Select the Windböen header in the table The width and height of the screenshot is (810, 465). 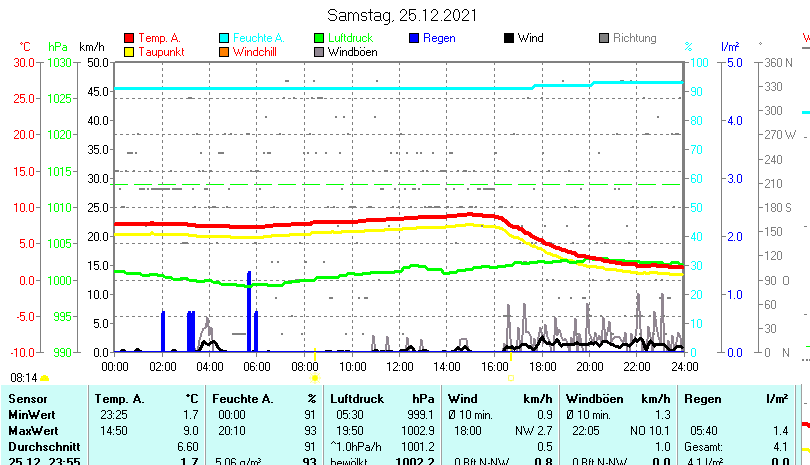click(x=594, y=398)
